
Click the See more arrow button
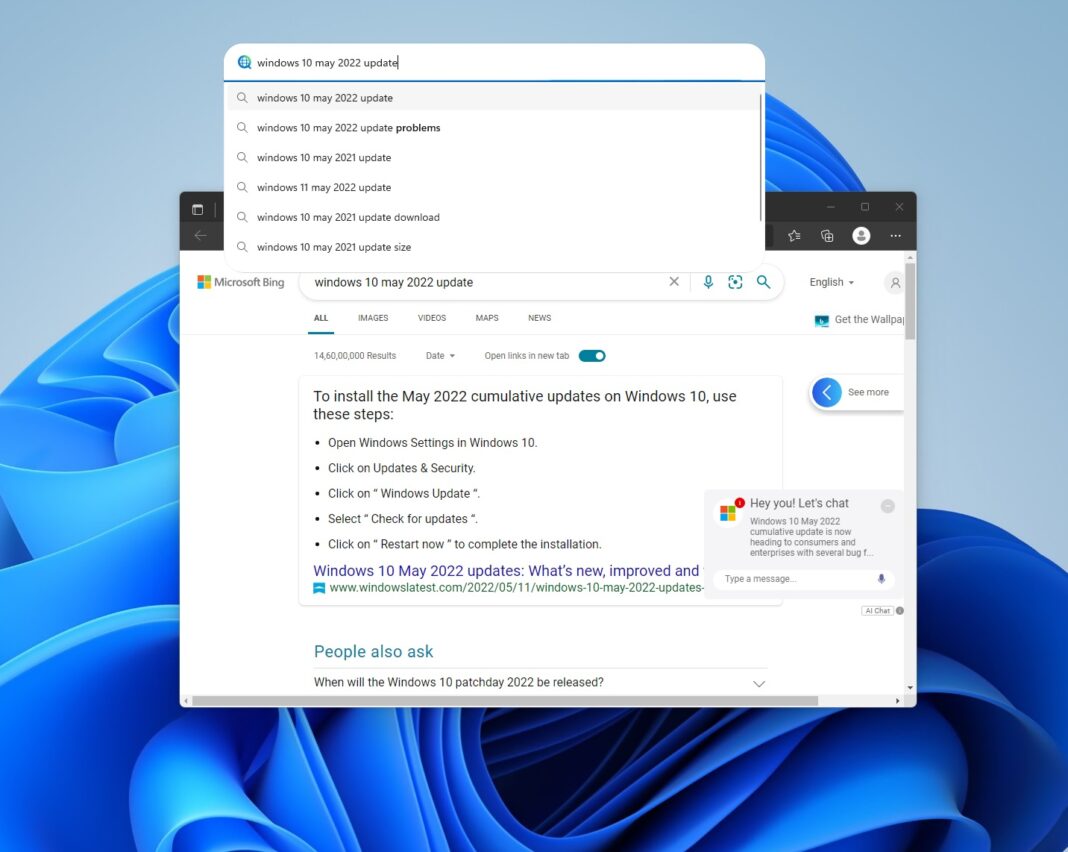(x=827, y=392)
